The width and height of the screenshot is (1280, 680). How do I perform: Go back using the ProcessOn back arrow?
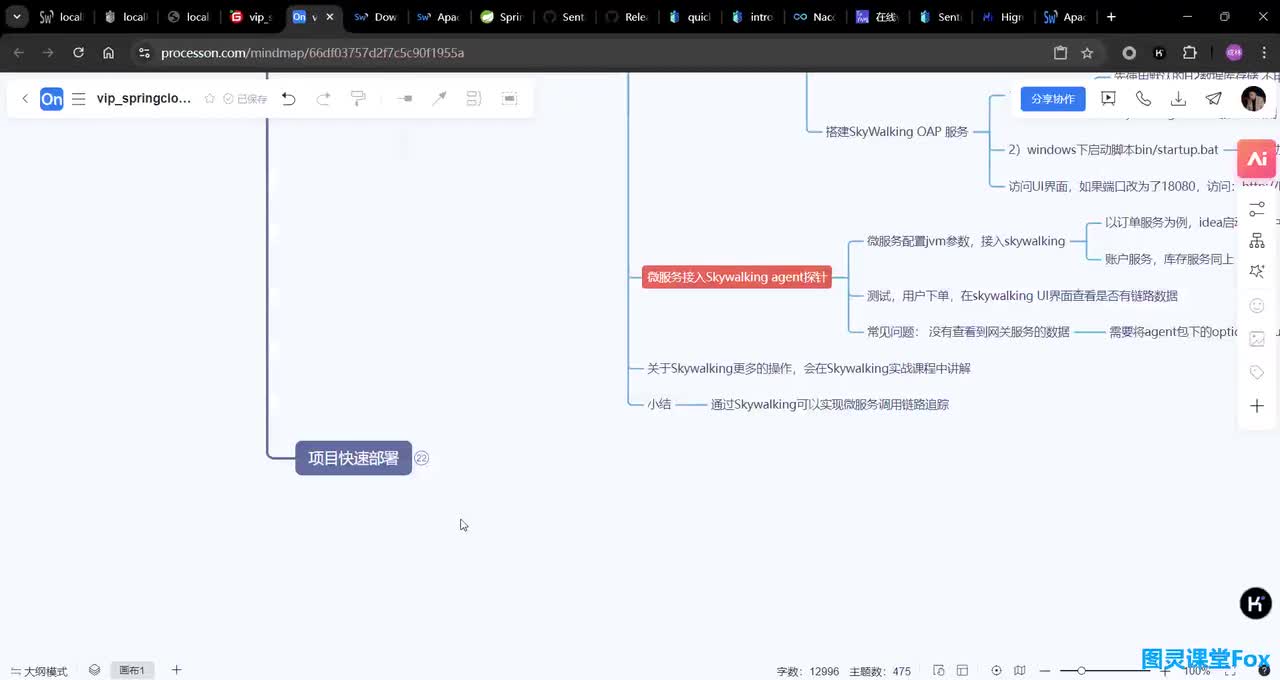point(25,99)
